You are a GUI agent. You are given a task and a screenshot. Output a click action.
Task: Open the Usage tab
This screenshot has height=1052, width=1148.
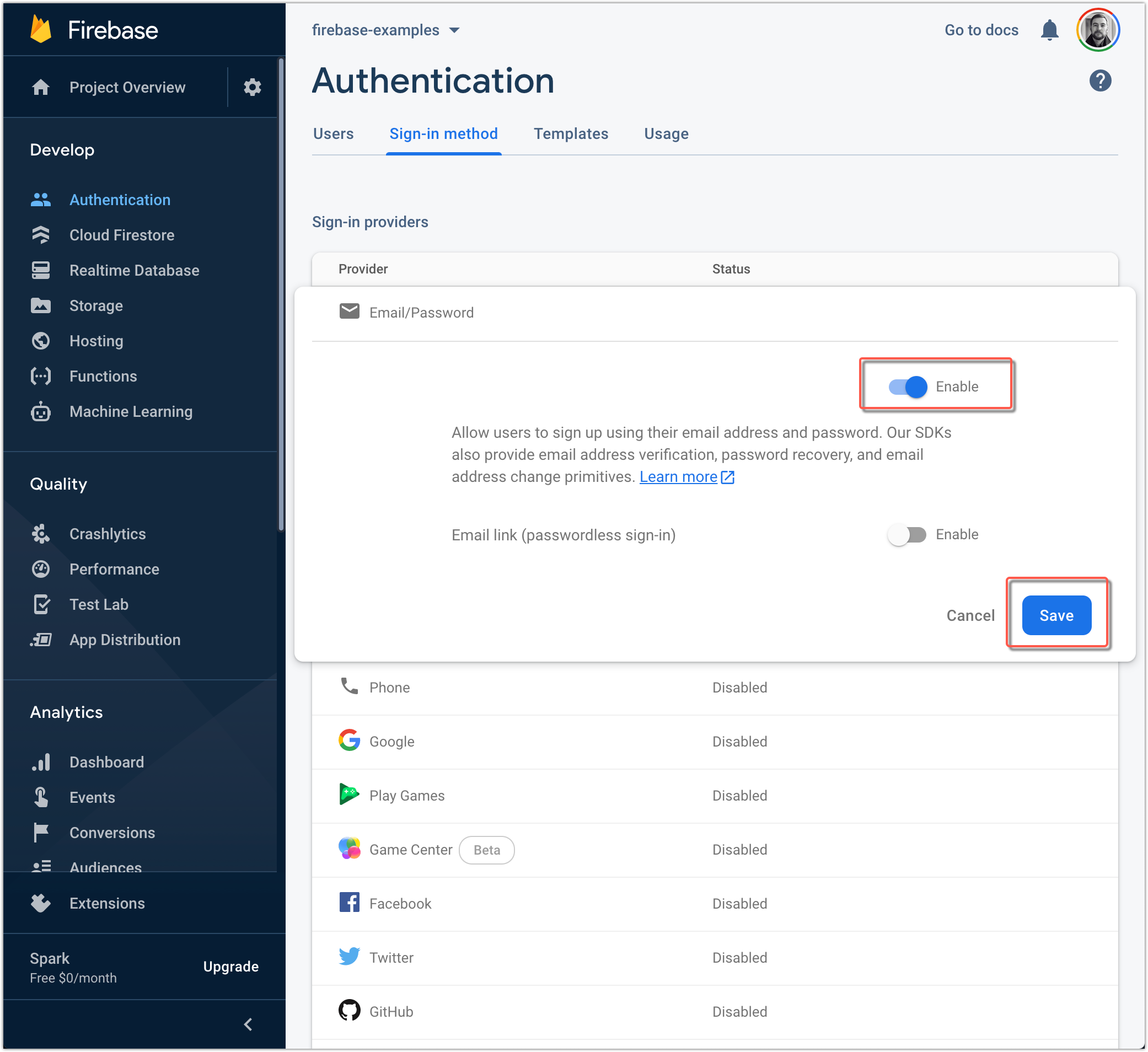(x=667, y=134)
